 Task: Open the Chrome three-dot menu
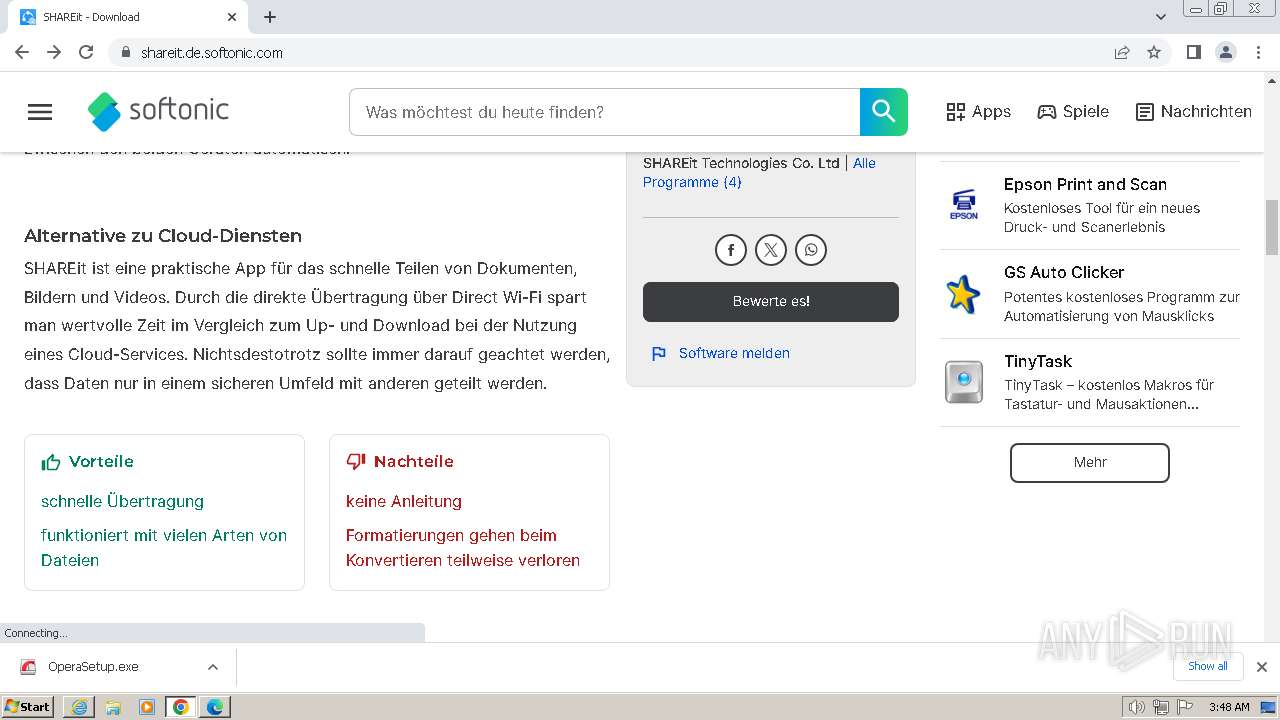click(1257, 52)
